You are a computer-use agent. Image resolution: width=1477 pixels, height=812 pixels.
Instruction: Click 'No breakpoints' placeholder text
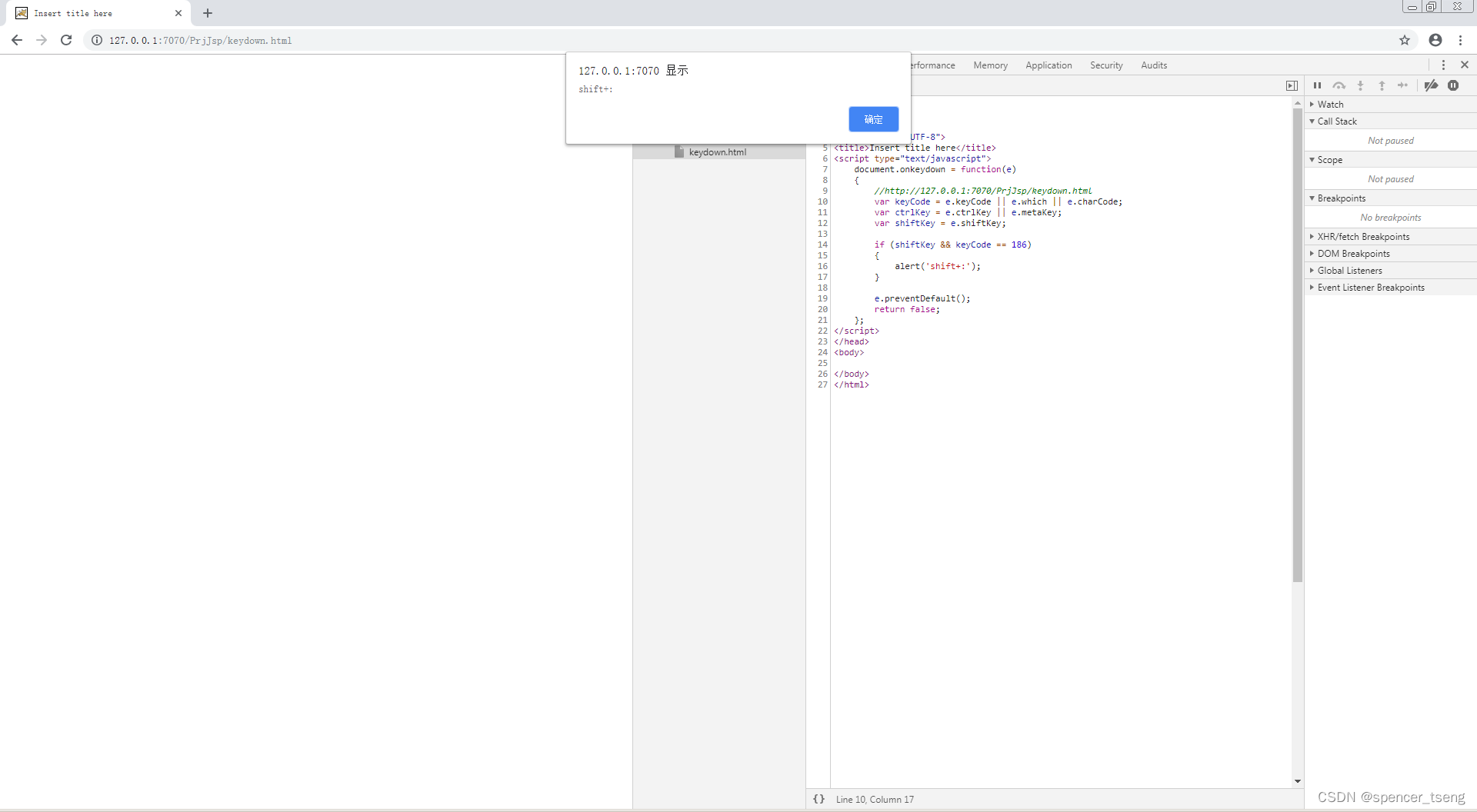pos(1391,218)
